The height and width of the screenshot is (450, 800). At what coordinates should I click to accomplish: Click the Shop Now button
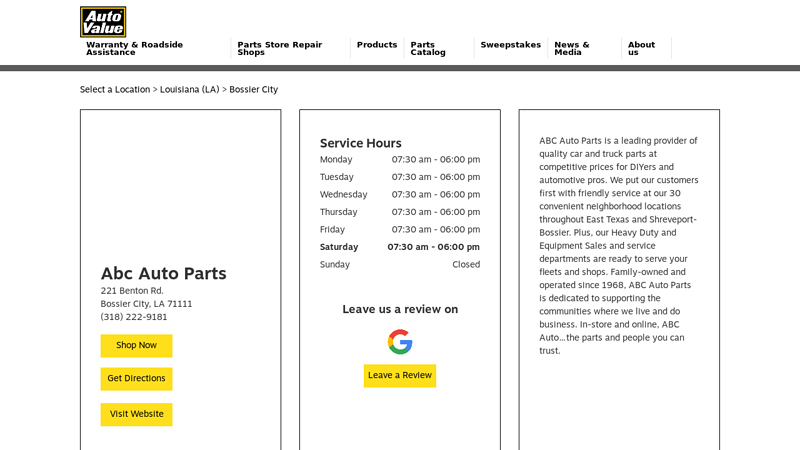click(x=136, y=345)
